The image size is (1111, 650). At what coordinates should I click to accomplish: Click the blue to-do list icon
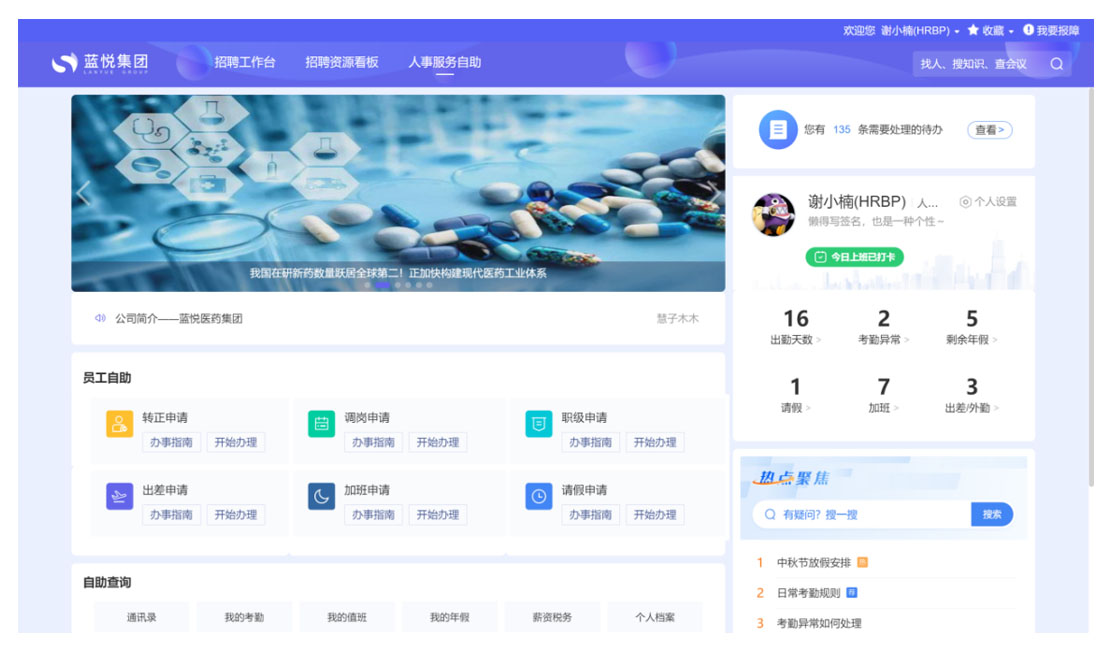click(777, 130)
